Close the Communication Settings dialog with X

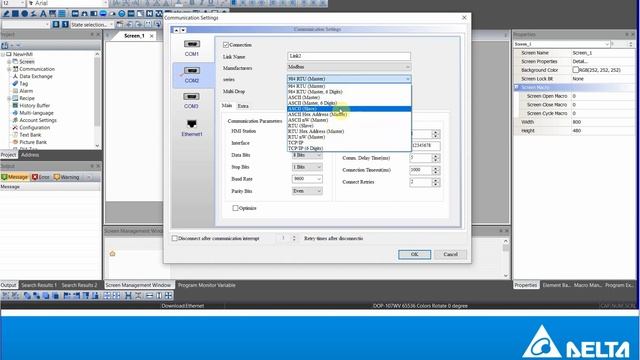(464, 18)
